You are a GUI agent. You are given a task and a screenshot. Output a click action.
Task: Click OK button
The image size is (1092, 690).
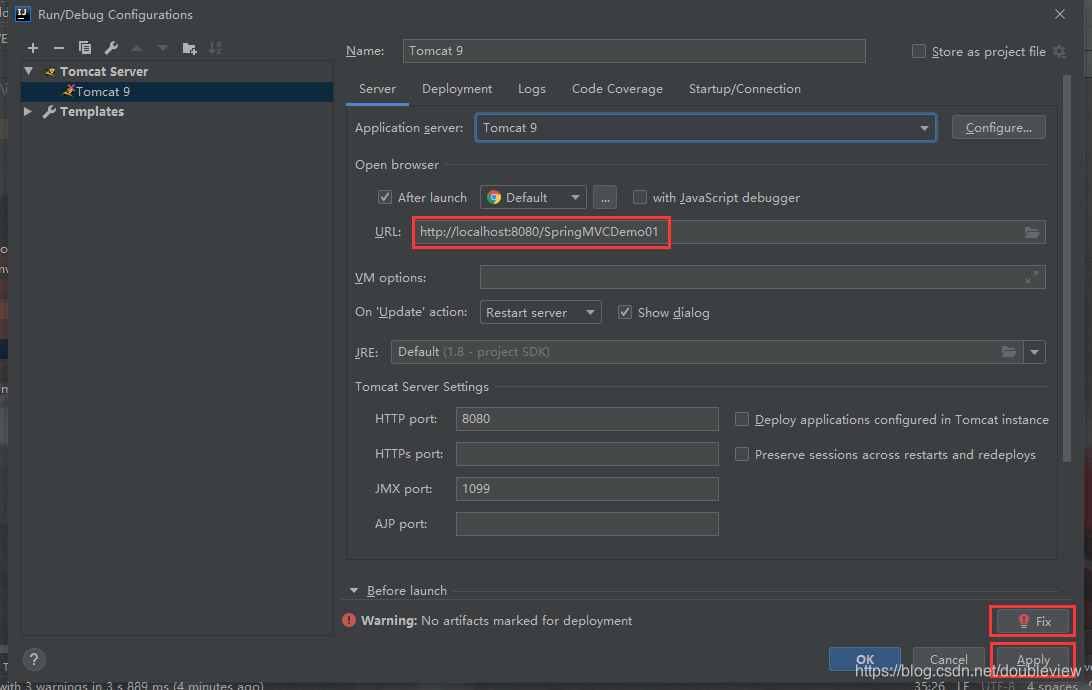(x=864, y=659)
